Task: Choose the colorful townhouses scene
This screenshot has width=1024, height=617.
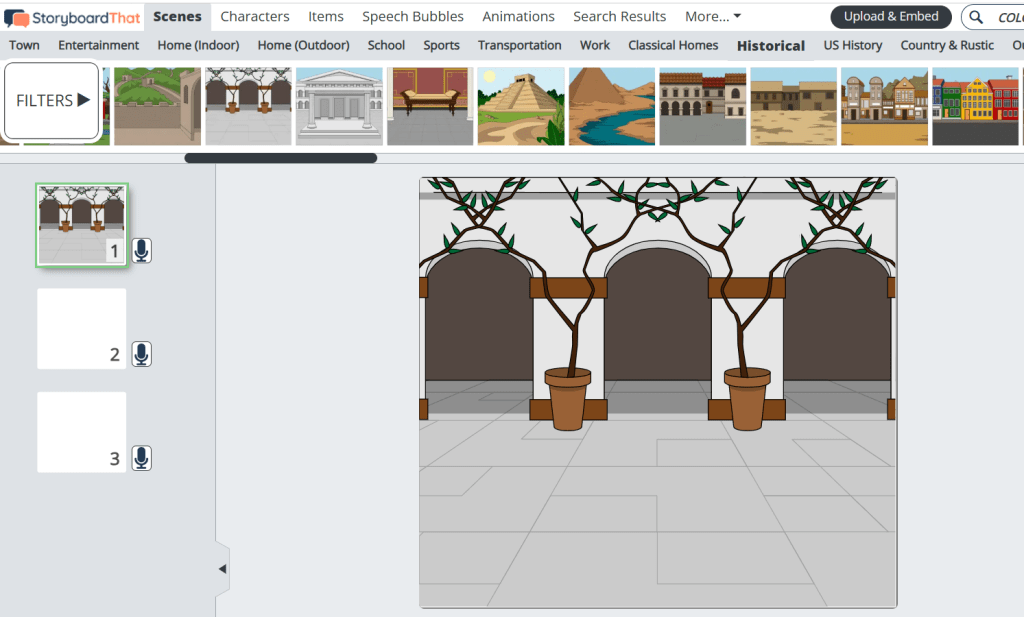Action: tap(975, 106)
